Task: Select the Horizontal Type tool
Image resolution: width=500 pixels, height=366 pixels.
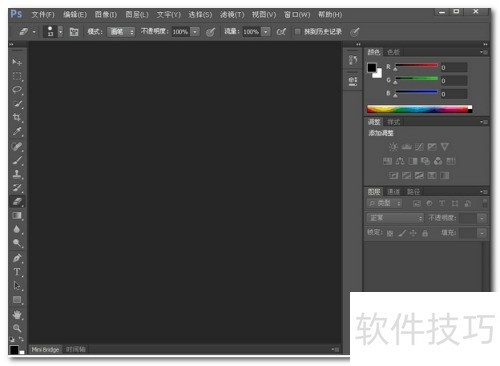Action: [17, 272]
